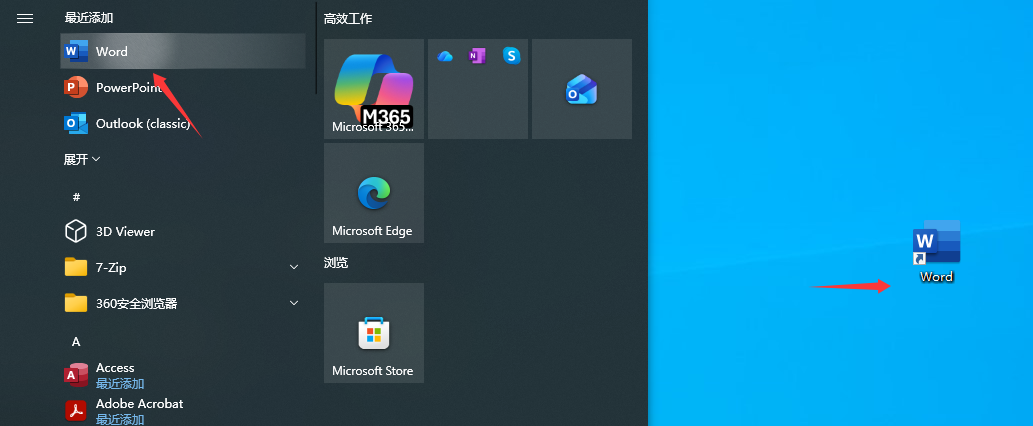Image resolution: width=1033 pixels, height=426 pixels.
Task: Click the OneNote icon in the tile folder
Action: pos(477,56)
